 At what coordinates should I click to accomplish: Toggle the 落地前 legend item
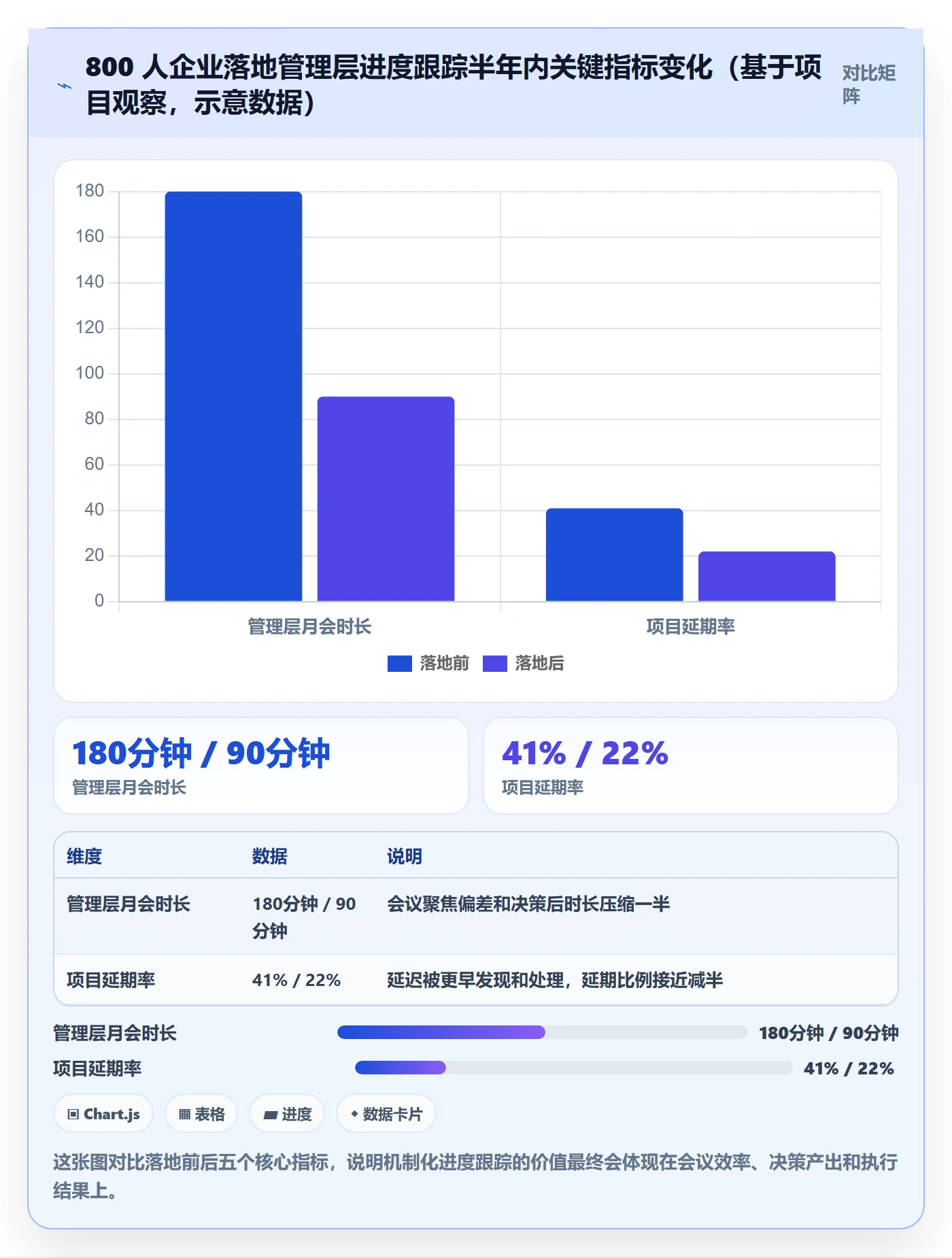coord(428,663)
